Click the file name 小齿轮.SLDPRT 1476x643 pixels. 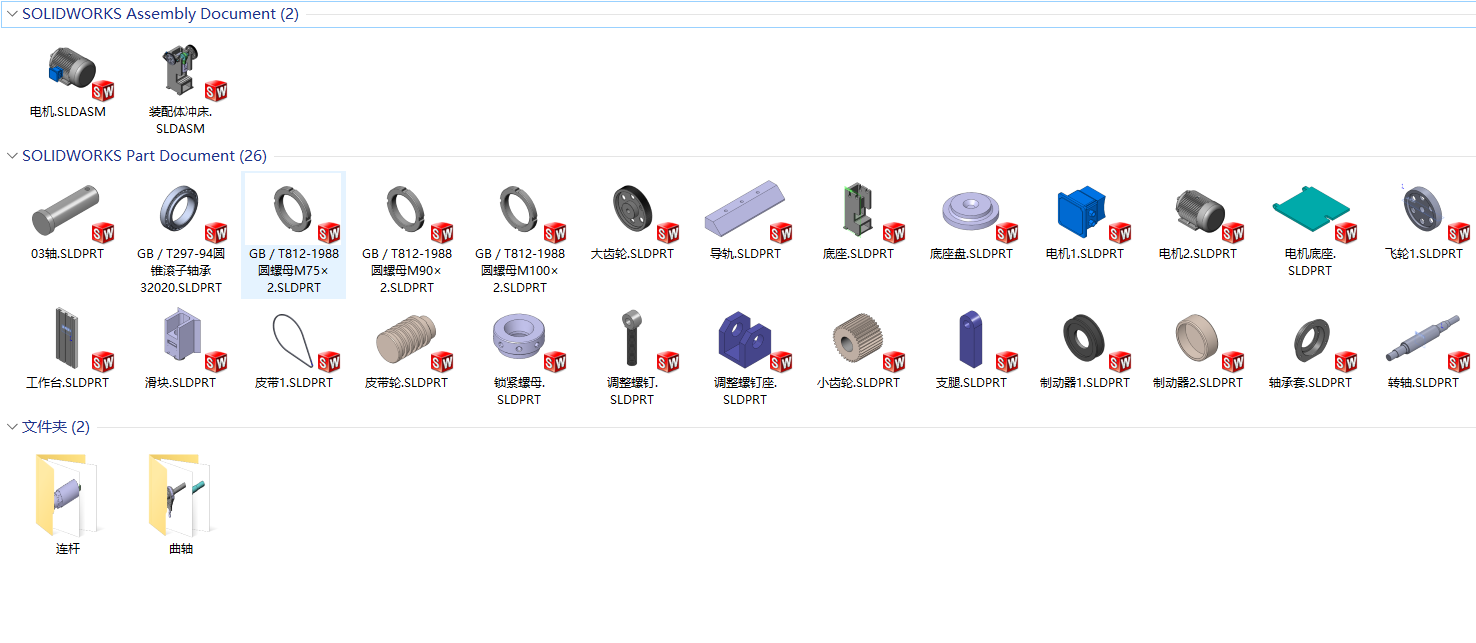pyautogui.click(x=858, y=383)
